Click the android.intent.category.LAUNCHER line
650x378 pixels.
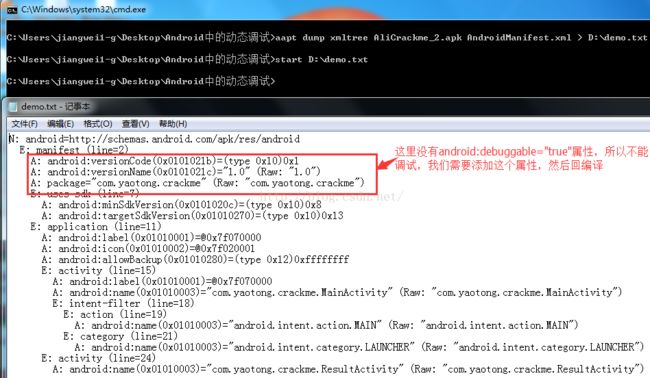click(x=359, y=347)
